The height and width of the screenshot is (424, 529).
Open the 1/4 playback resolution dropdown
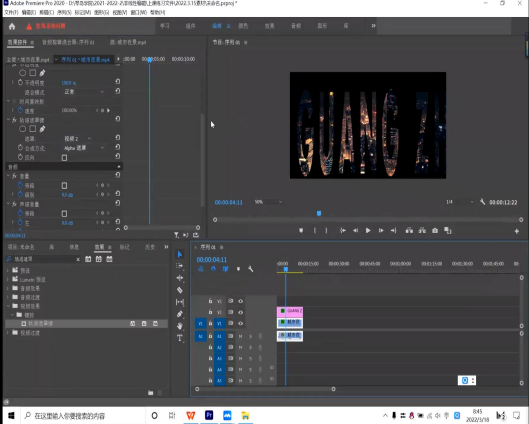[460, 202]
